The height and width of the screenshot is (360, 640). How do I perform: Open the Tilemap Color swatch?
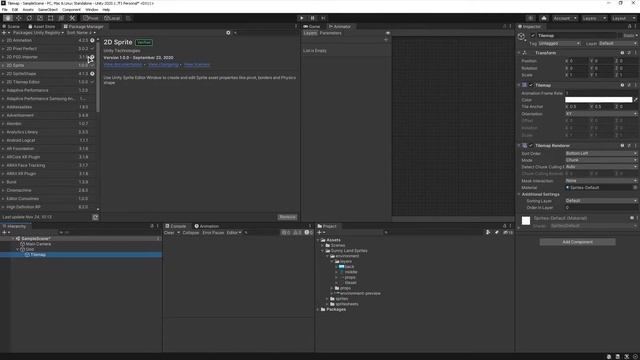click(598, 100)
